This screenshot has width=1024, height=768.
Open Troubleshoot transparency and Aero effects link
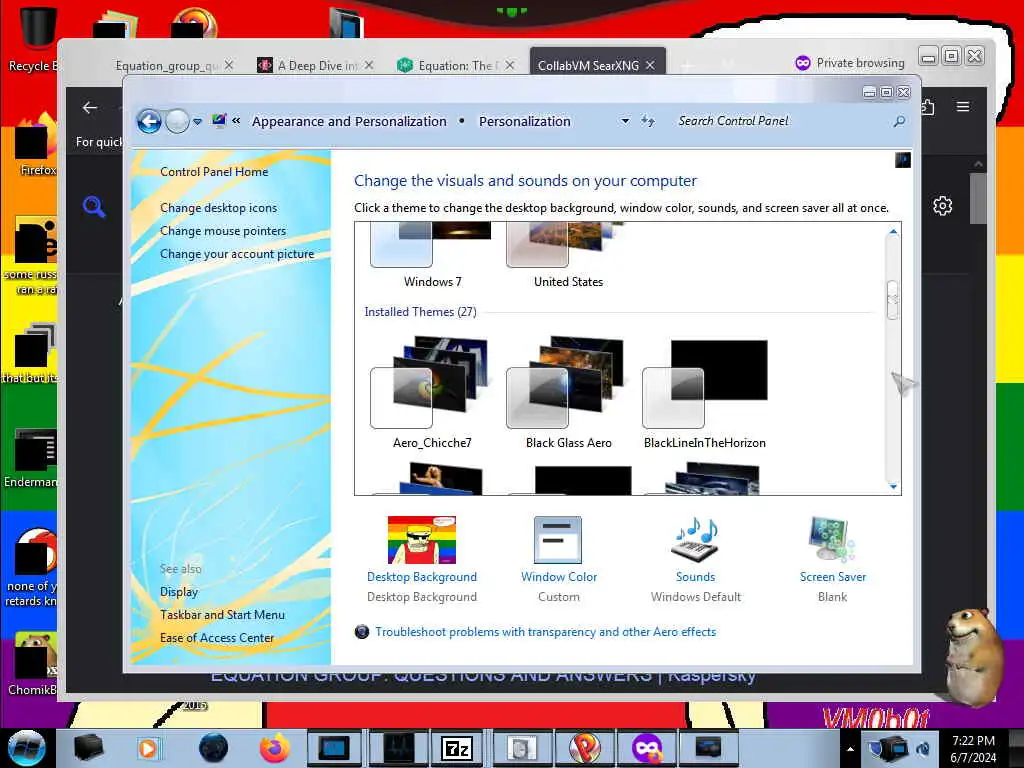click(545, 632)
